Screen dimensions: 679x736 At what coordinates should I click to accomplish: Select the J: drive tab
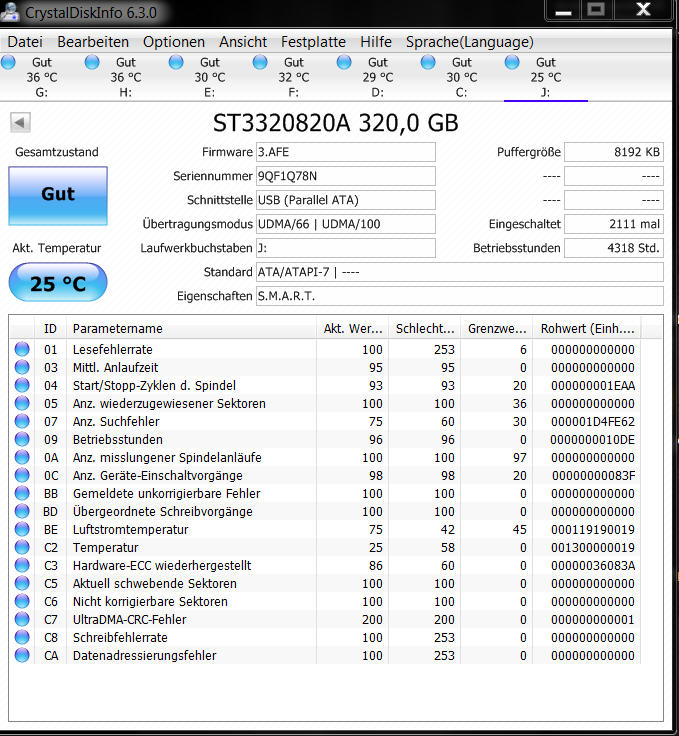[x=545, y=77]
